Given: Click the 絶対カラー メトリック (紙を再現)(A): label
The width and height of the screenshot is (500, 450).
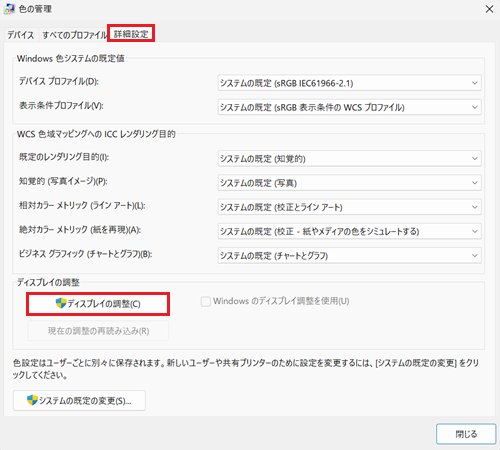Looking at the screenshot, I should point(80,230).
